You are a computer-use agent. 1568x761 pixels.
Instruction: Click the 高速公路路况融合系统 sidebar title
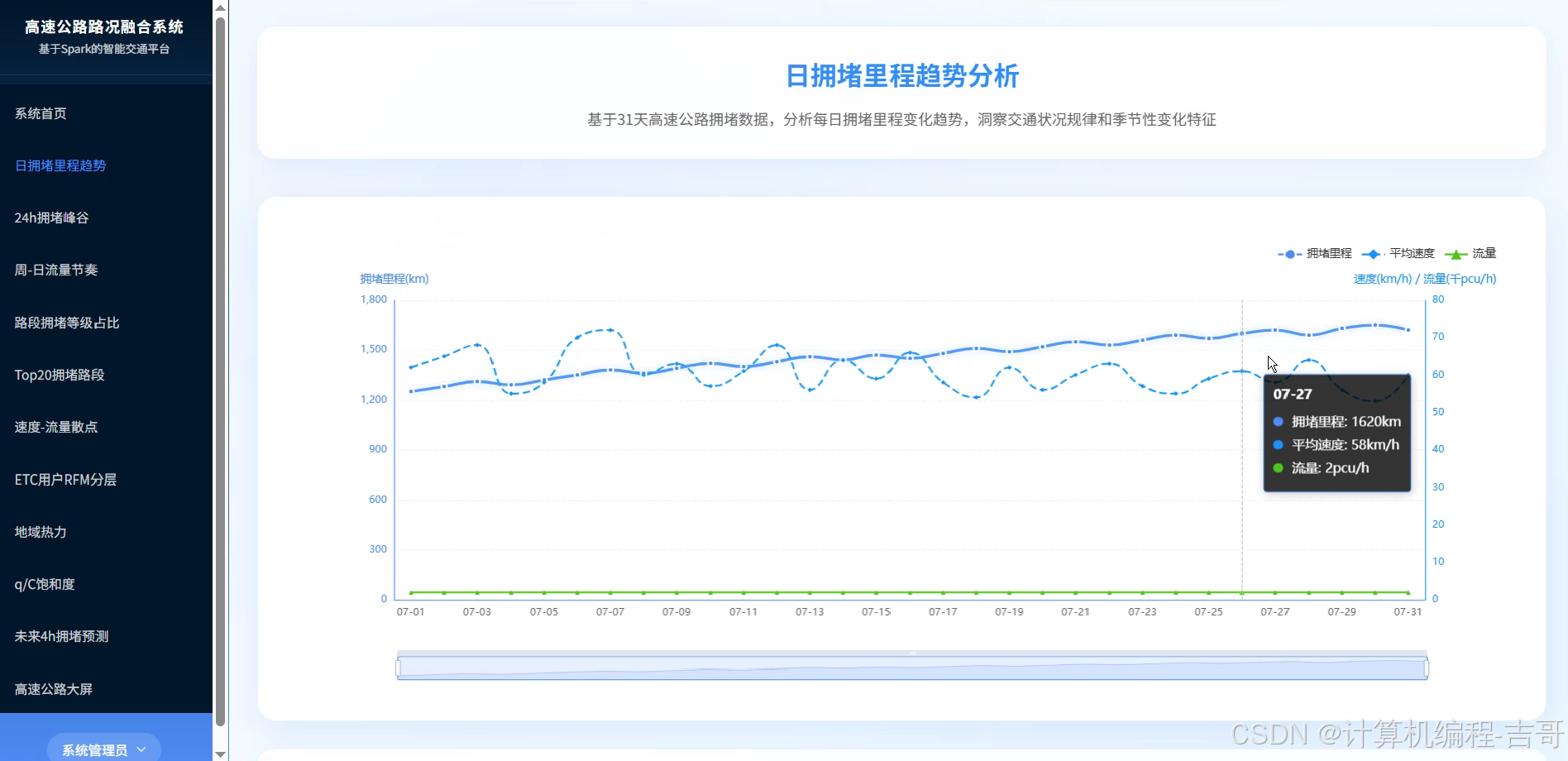pyautogui.click(x=104, y=27)
